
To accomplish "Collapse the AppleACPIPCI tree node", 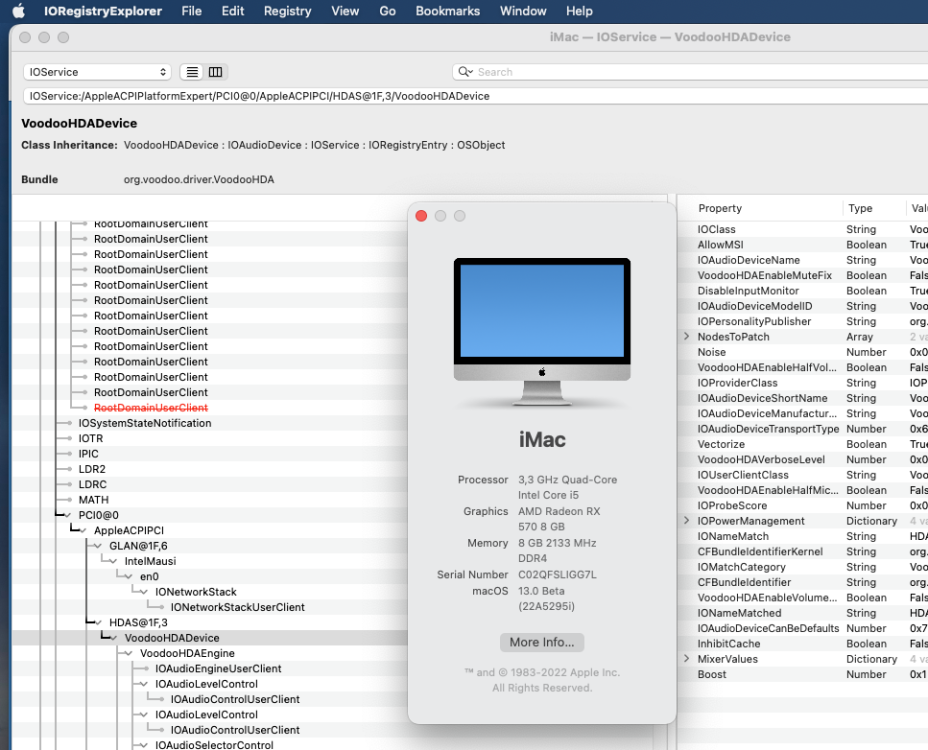I will point(83,531).
